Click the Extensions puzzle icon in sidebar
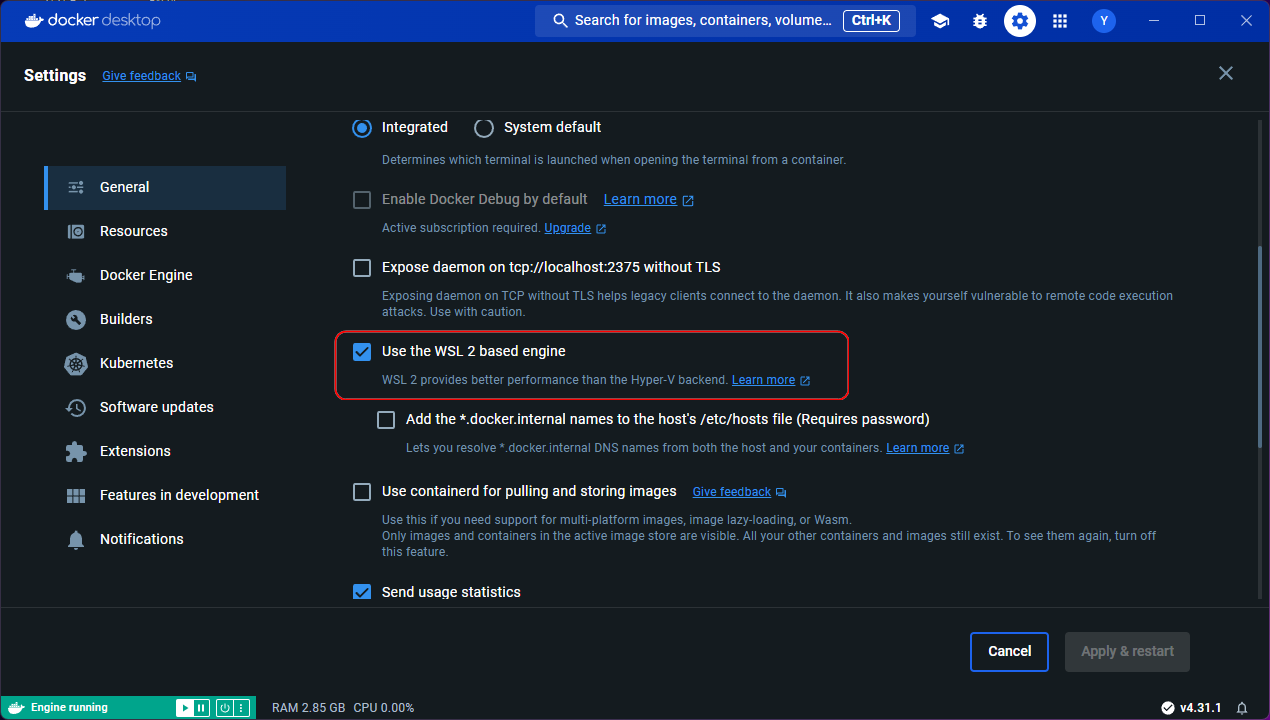Viewport: 1270px width, 720px height. (76, 451)
